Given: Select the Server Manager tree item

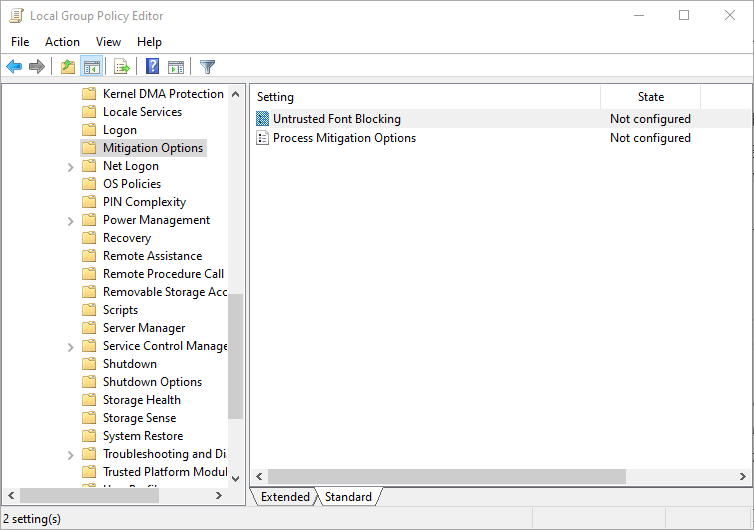Looking at the screenshot, I should 144,328.
